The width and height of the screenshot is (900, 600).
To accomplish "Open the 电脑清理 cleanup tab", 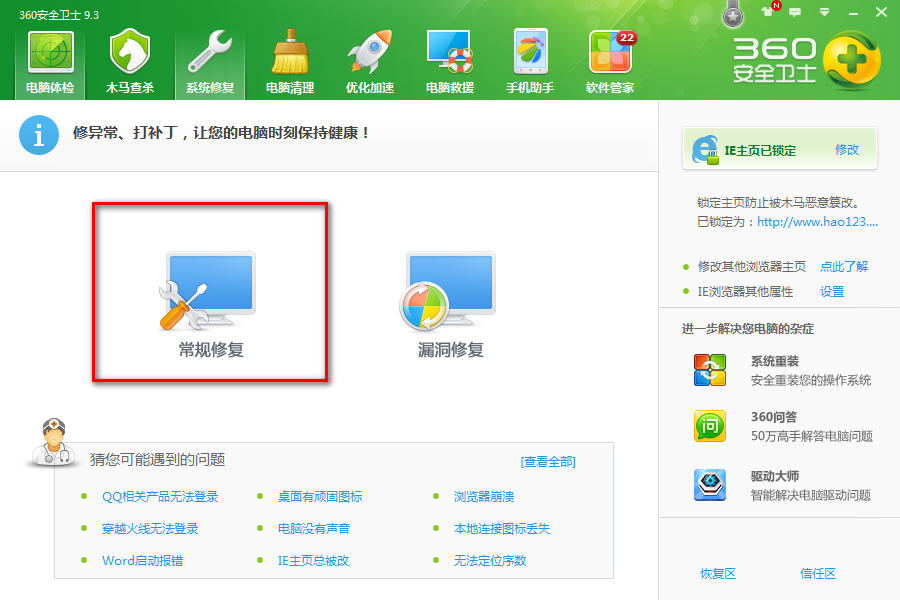I will point(290,62).
